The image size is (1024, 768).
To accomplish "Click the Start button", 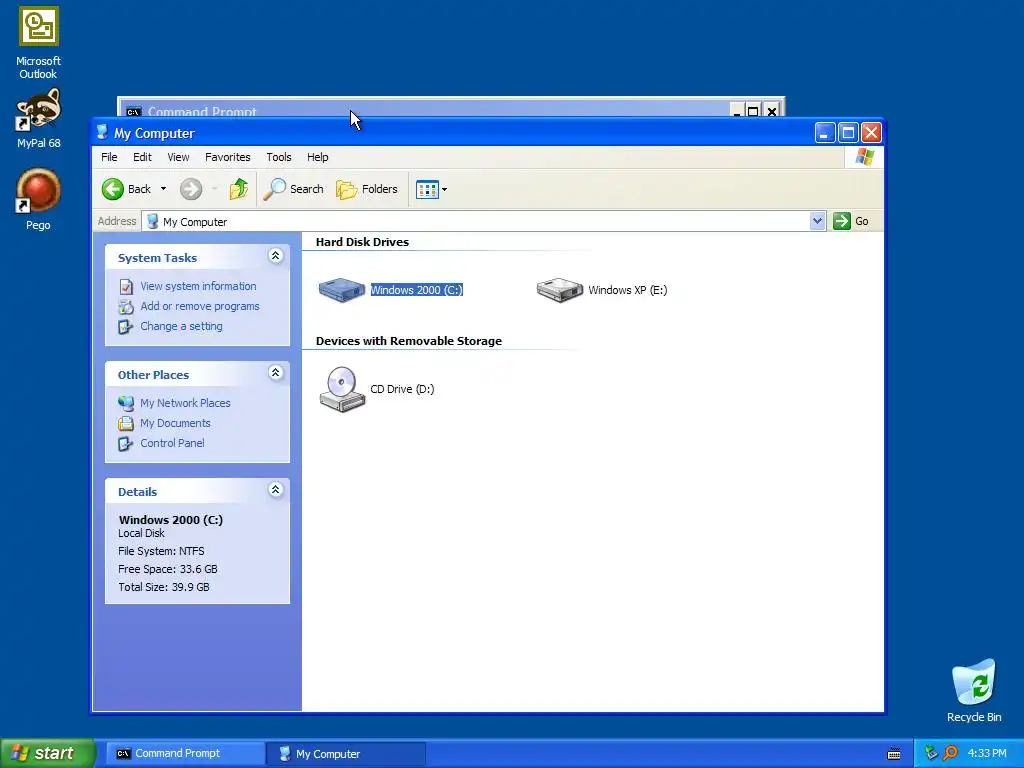I will [48, 753].
